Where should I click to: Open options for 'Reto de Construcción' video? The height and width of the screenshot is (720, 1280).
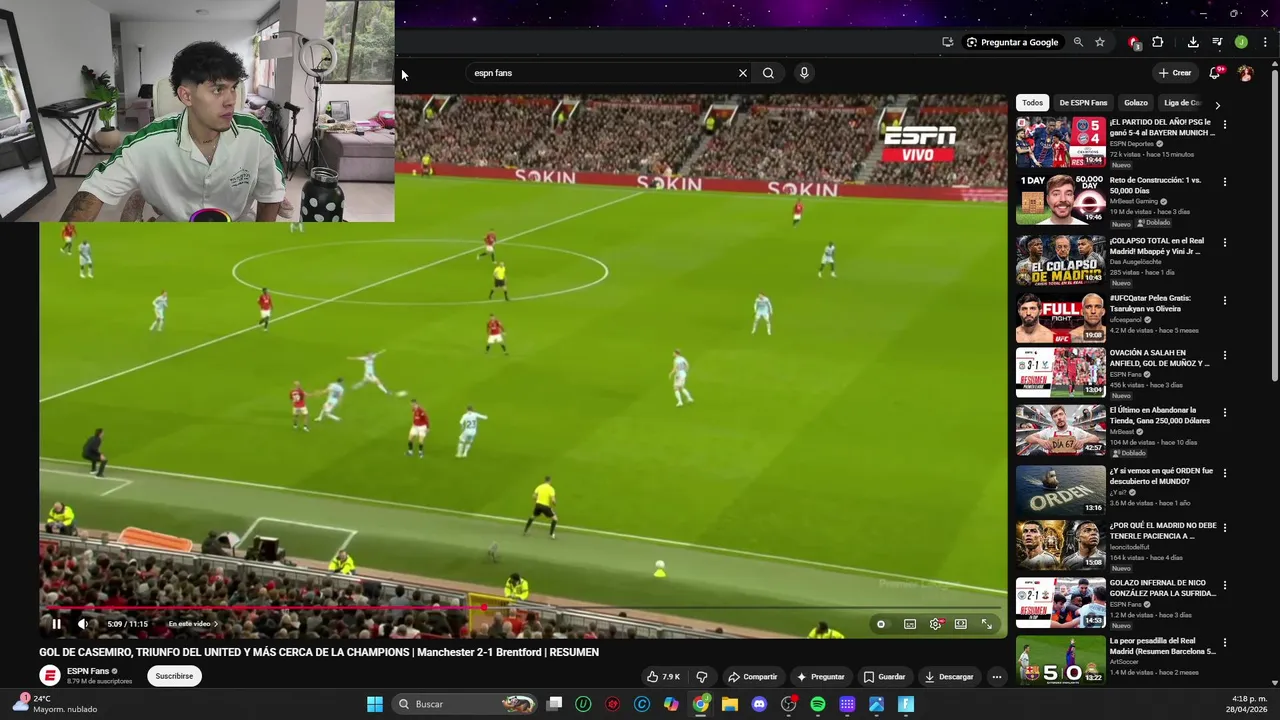pyautogui.click(x=1225, y=182)
